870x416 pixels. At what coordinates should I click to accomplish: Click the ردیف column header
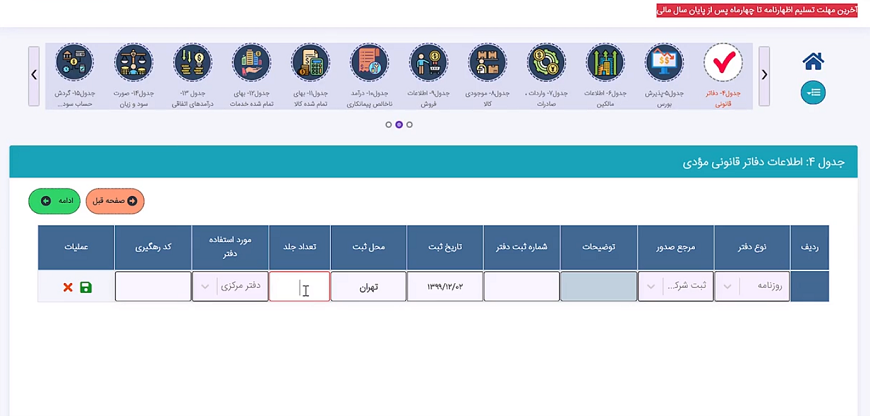(810, 247)
